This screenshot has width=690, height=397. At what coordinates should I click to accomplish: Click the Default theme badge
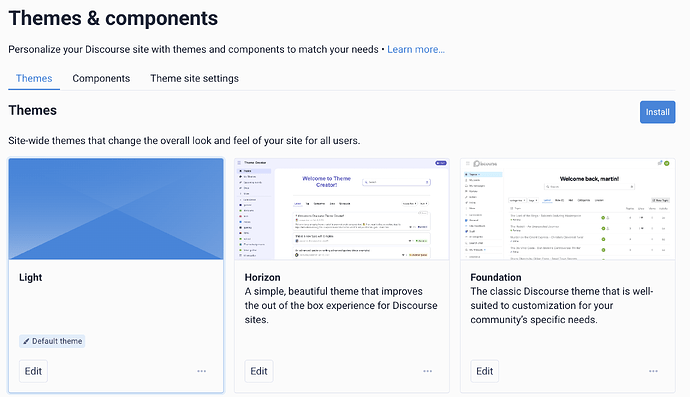(52, 341)
